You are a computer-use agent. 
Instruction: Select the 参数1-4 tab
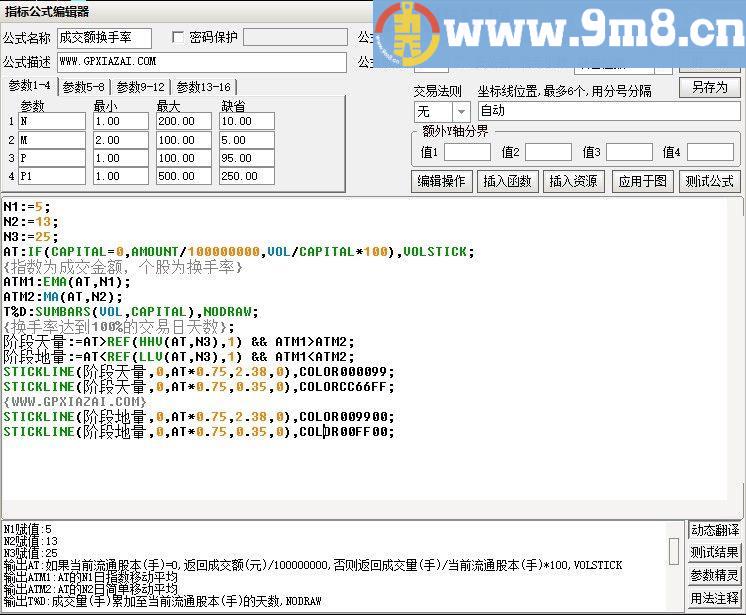click(x=29, y=85)
